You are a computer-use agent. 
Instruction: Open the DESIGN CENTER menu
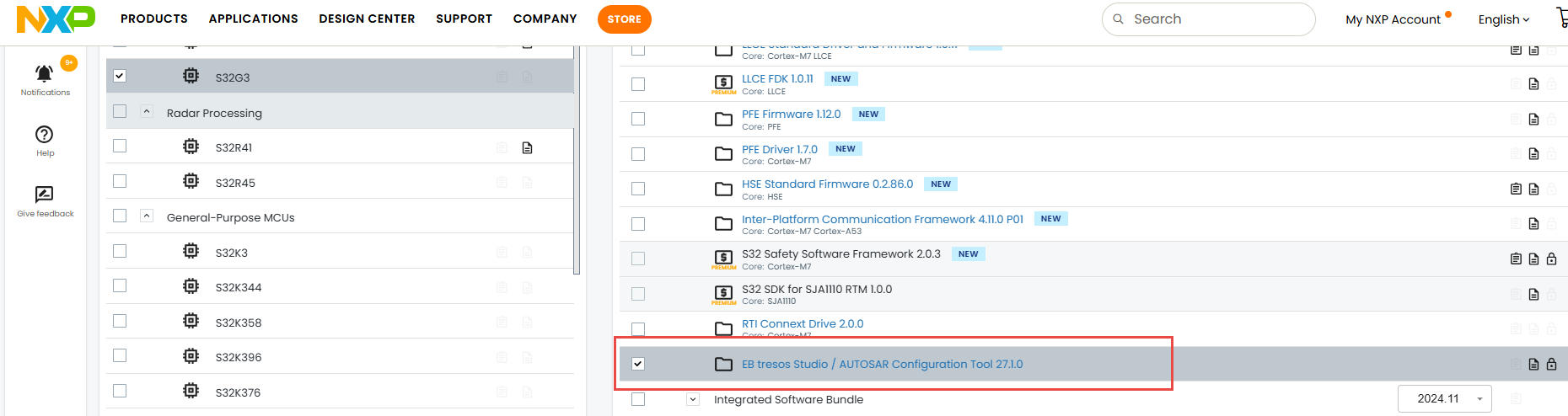pos(367,19)
